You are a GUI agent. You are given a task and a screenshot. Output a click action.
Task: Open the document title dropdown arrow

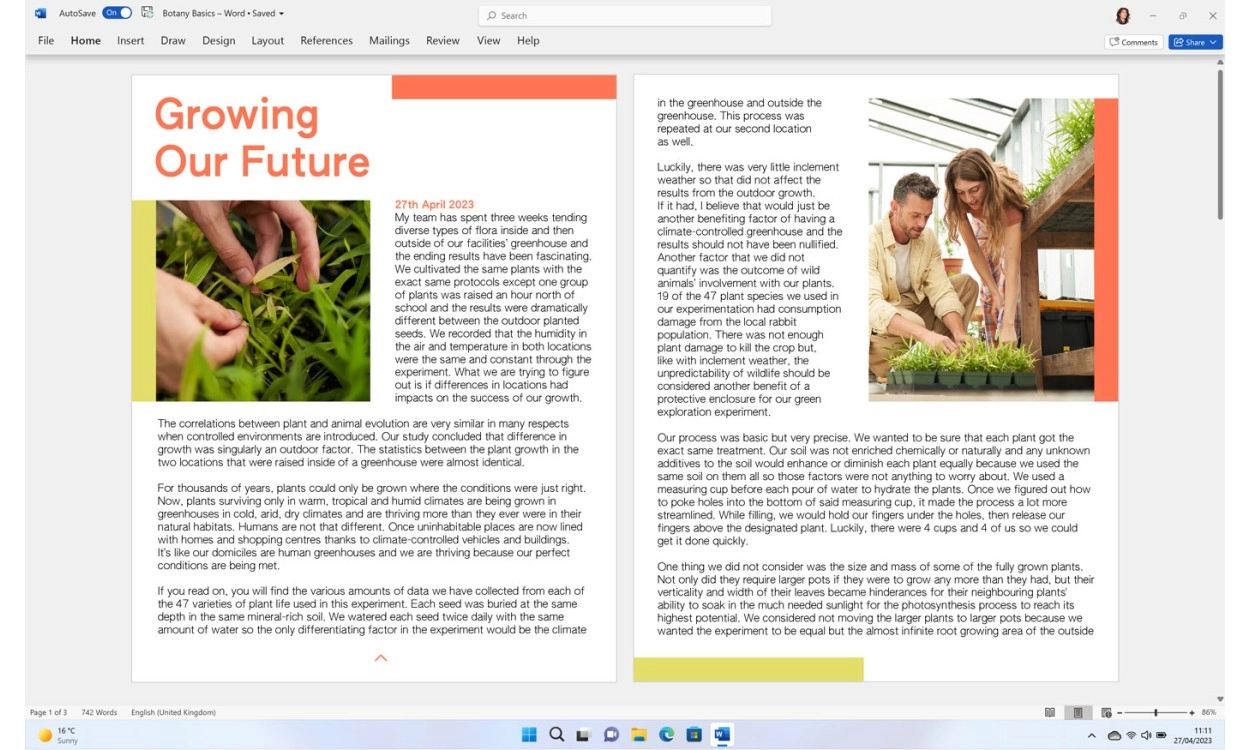pyautogui.click(x=281, y=14)
